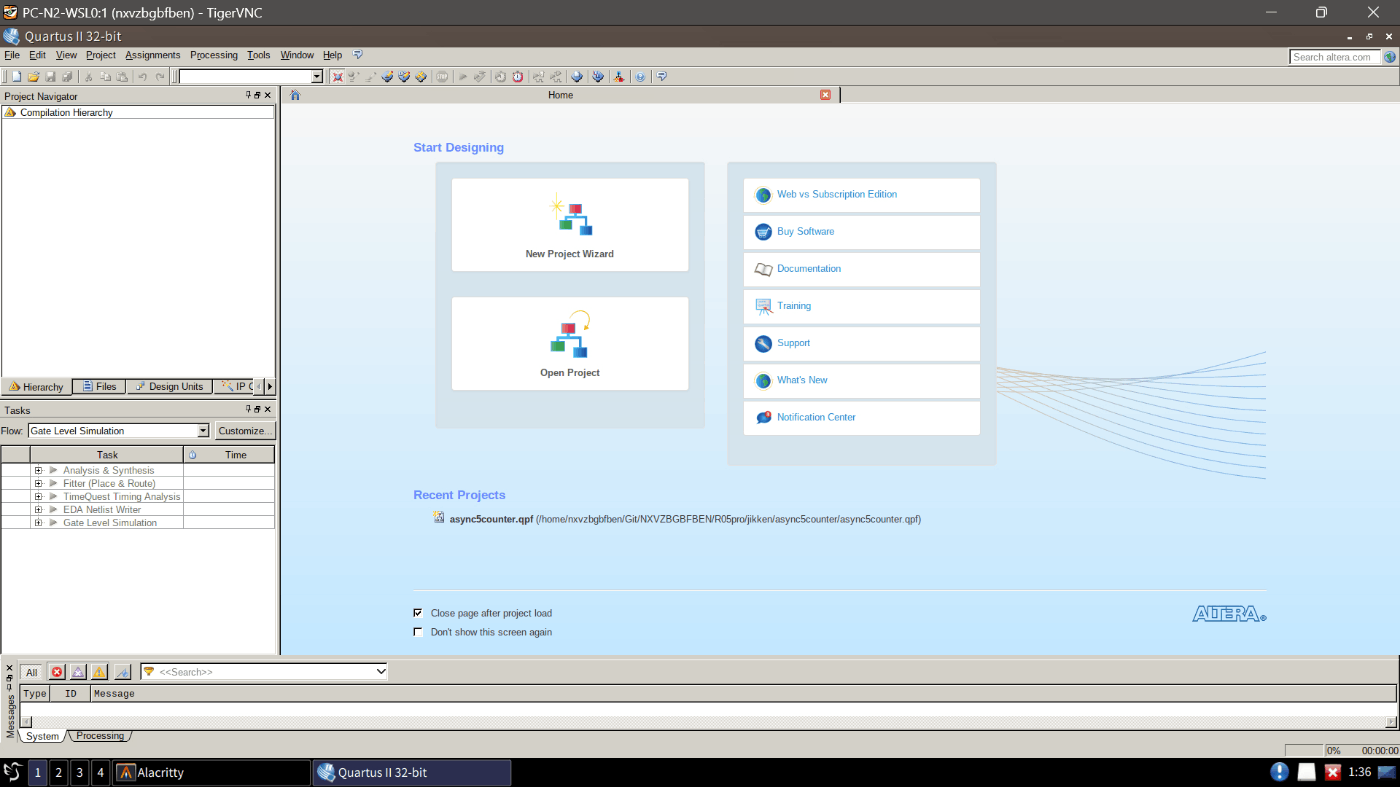
Task: Click the New file toolbar icon
Action: click(x=16, y=76)
